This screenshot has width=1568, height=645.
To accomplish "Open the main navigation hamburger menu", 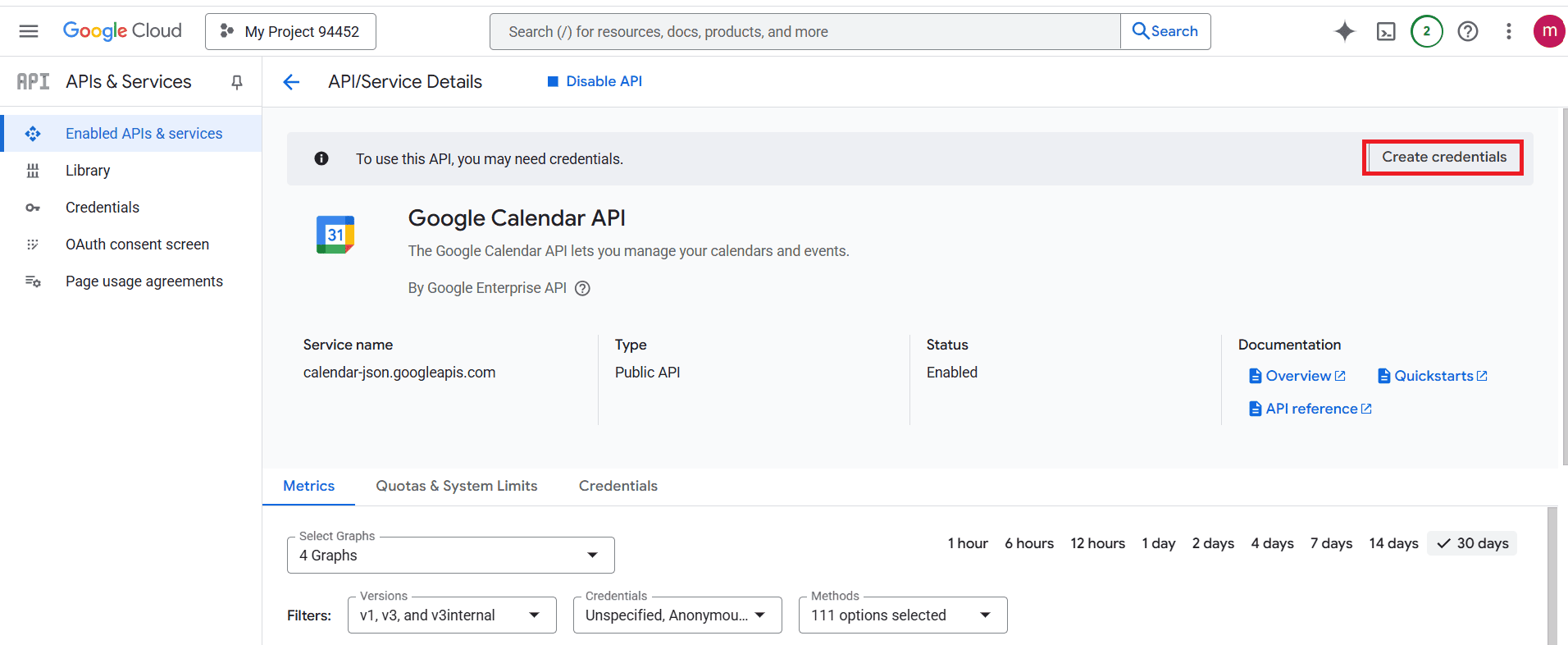I will 29,31.
